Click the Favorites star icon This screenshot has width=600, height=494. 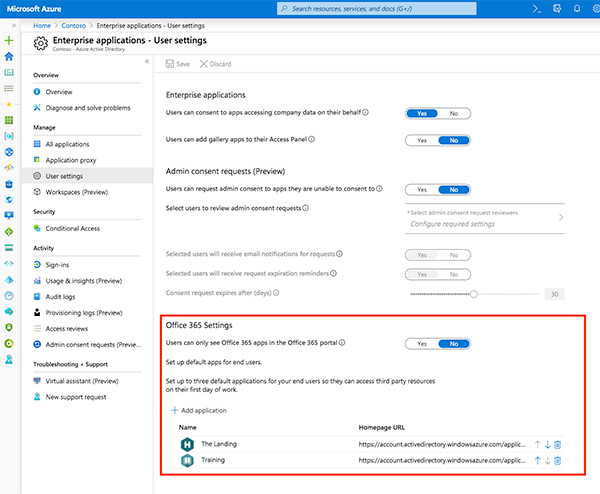tap(9, 104)
